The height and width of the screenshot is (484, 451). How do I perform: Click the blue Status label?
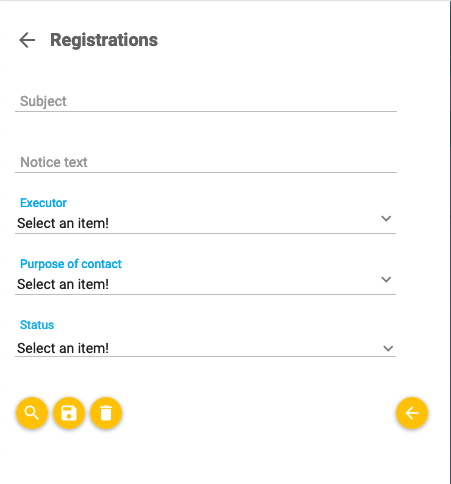[x=37, y=325]
